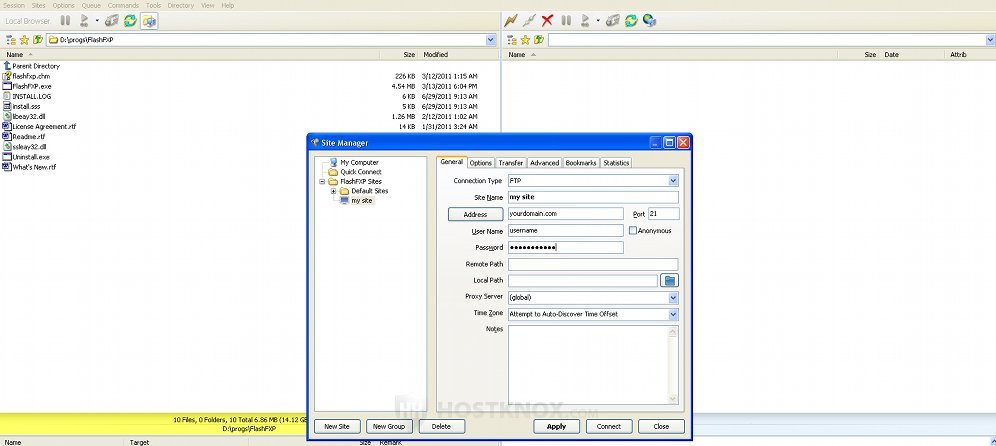The height and width of the screenshot is (446, 996).
Task: Switch to the Bookmarks tab
Action: click(581, 163)
